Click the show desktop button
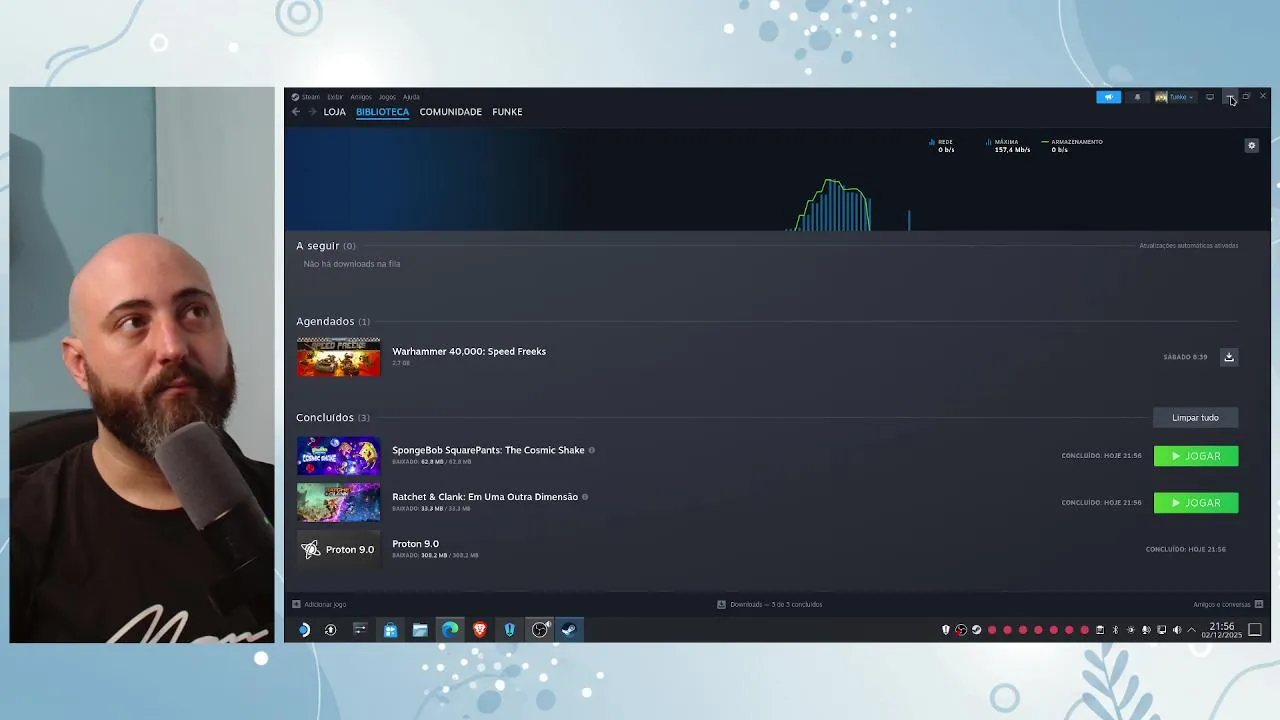This screenshot has width=1280, height=720. coord(1255,630)
